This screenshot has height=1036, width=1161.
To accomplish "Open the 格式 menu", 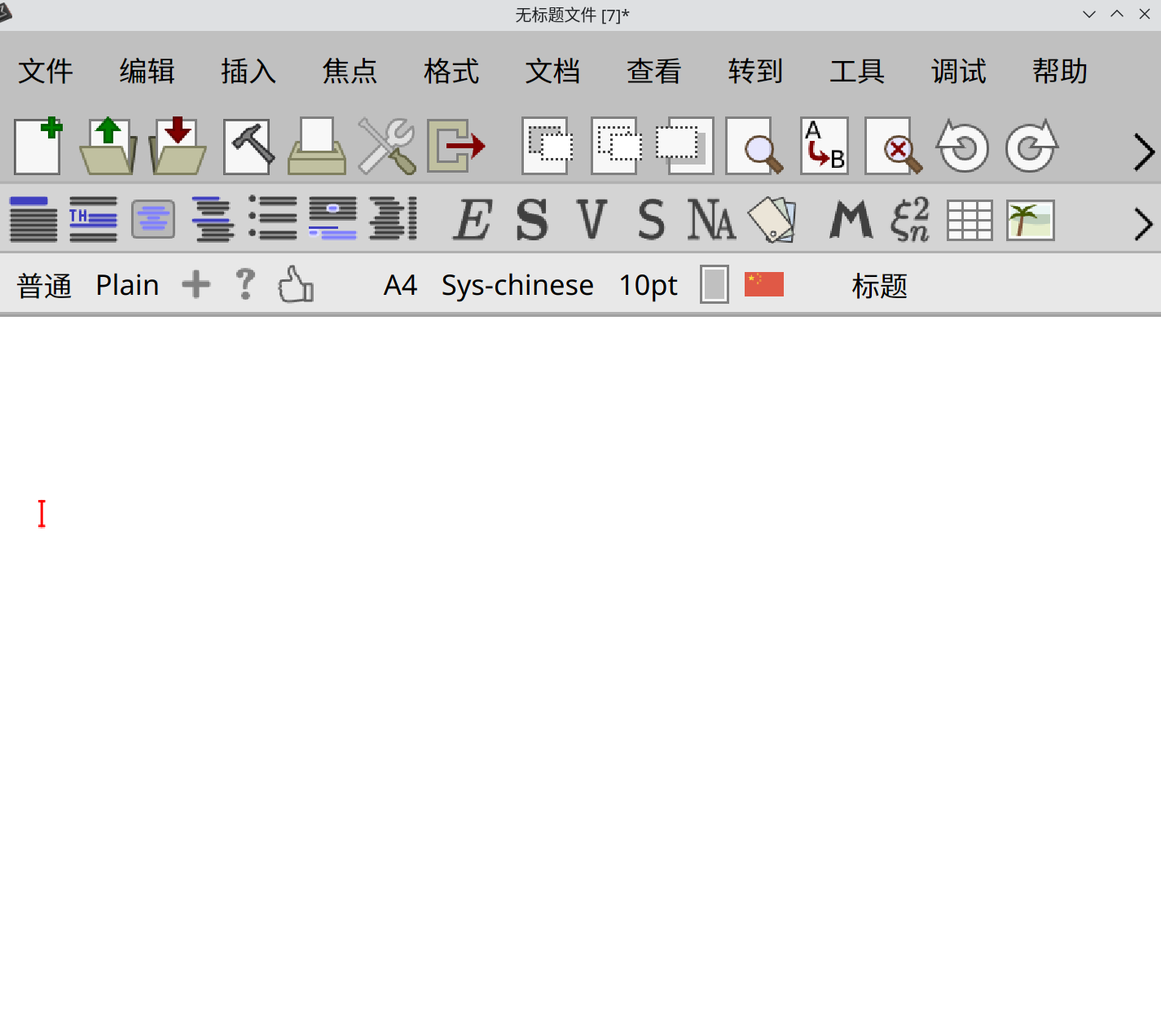I will pyautogui.click(x=451, y=72).
